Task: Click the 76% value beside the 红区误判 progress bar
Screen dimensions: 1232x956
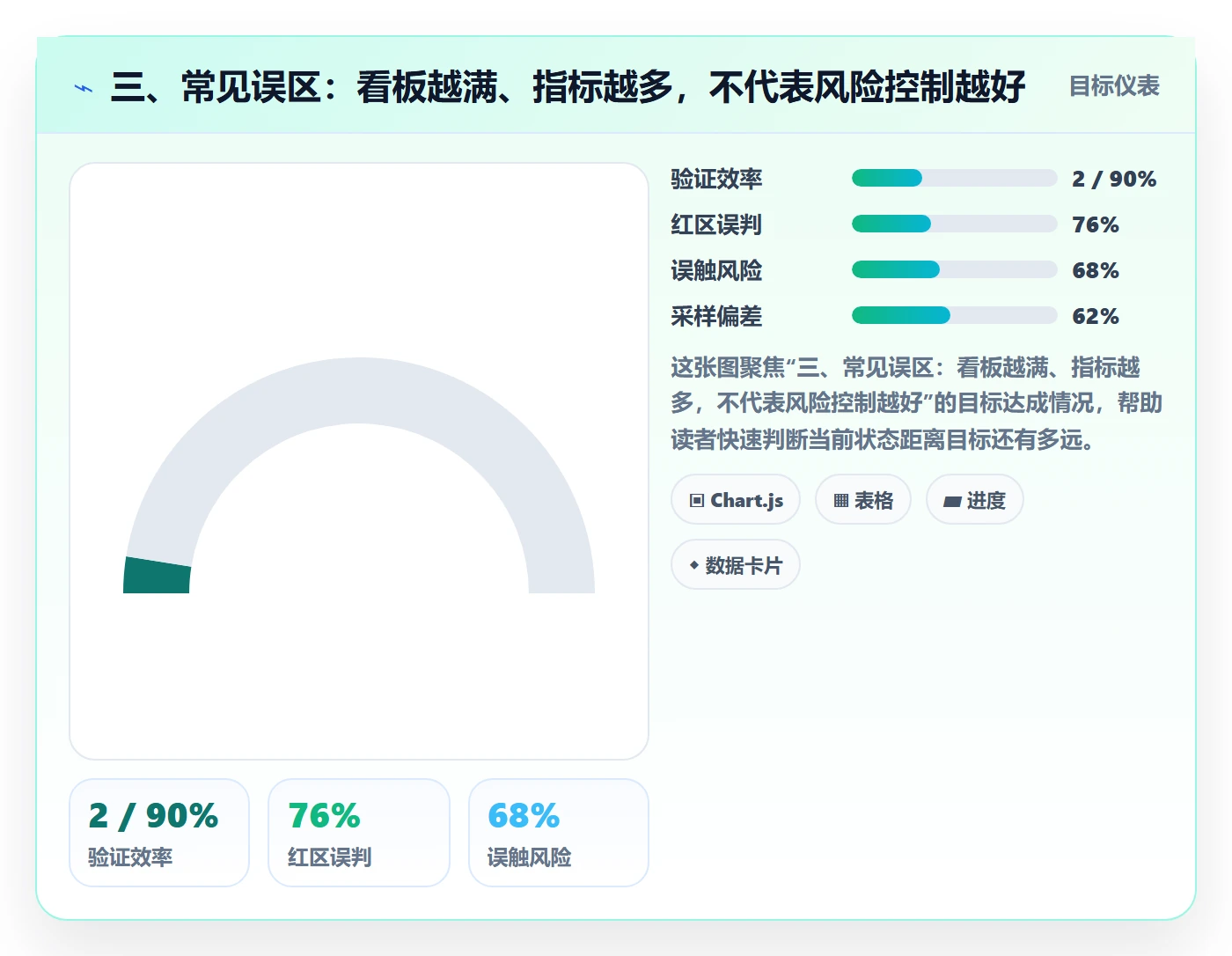Action: click(x=1096, y=224)
